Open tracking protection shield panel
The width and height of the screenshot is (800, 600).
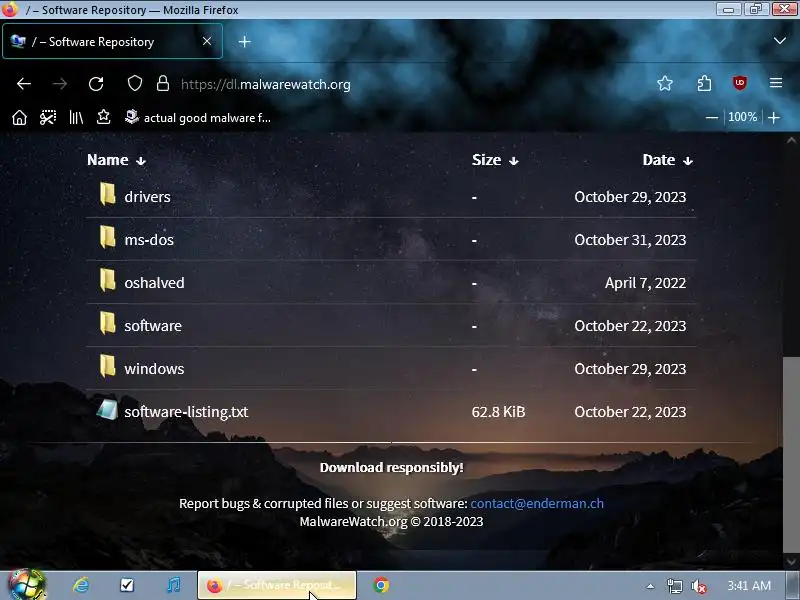(x=135, y=84)
